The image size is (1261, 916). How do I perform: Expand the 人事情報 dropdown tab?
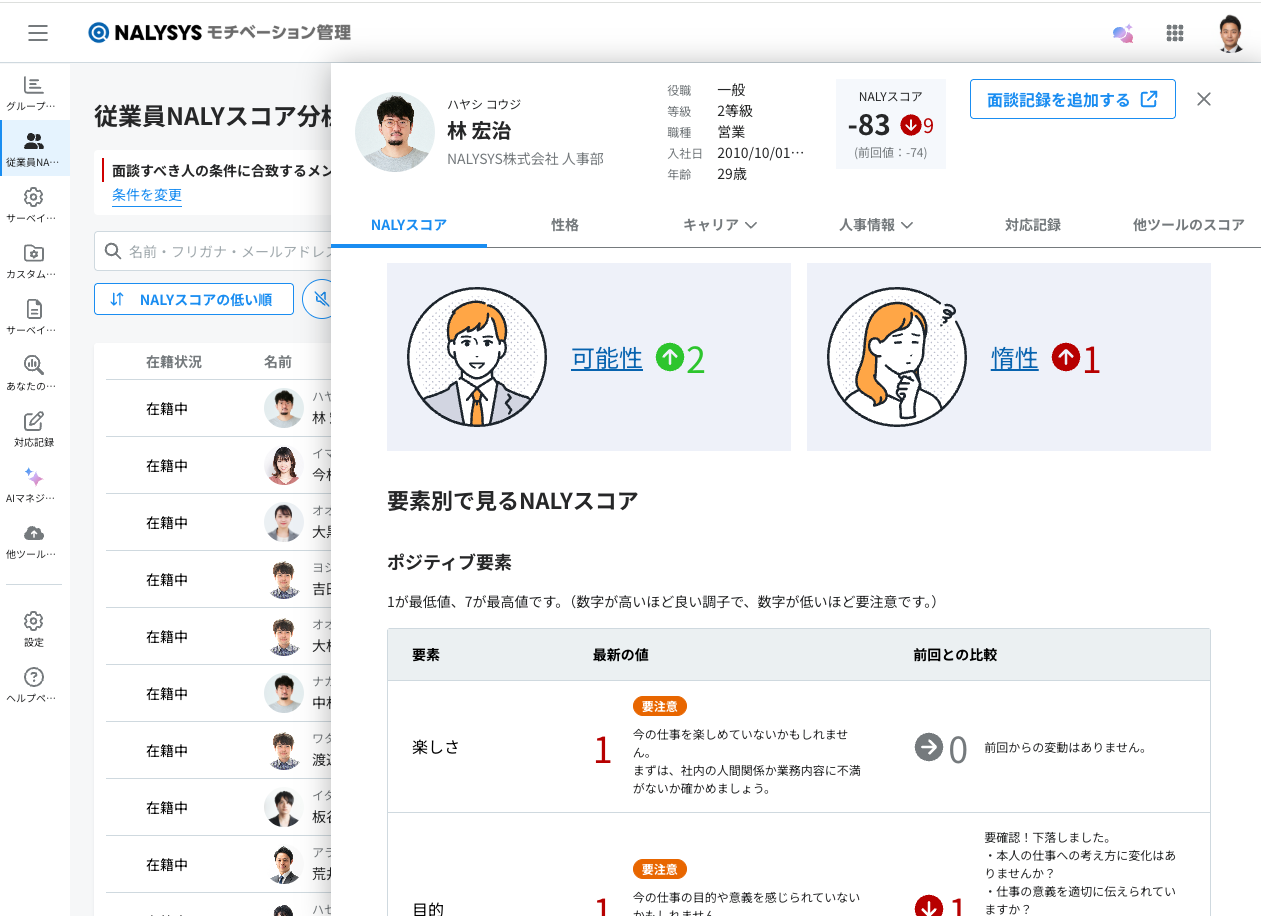click(x=876, y=225)
